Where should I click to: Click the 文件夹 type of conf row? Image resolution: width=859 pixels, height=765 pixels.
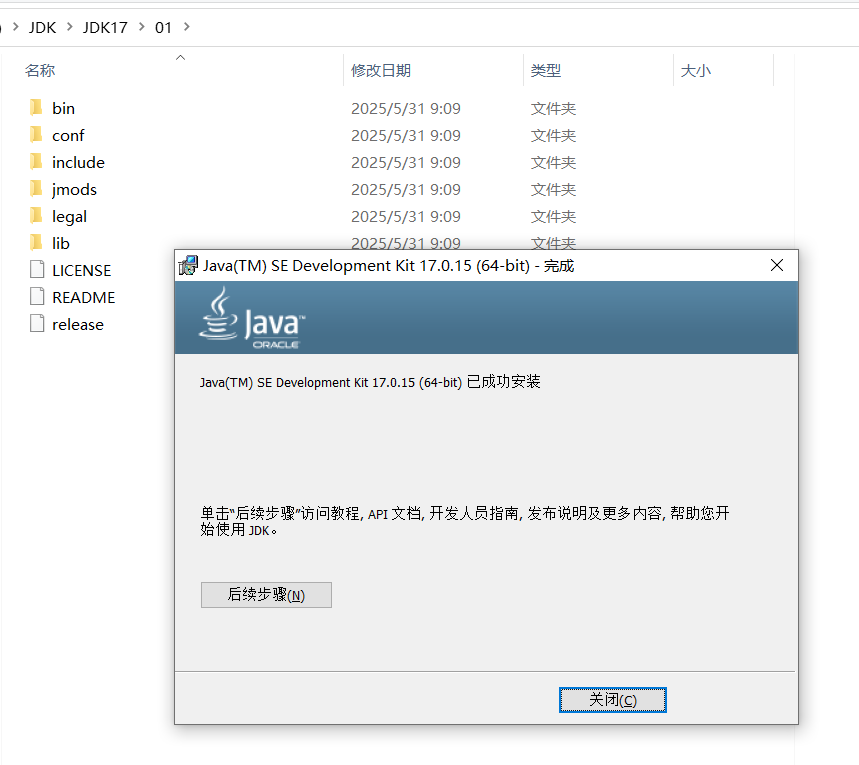[x=553, y=135]
